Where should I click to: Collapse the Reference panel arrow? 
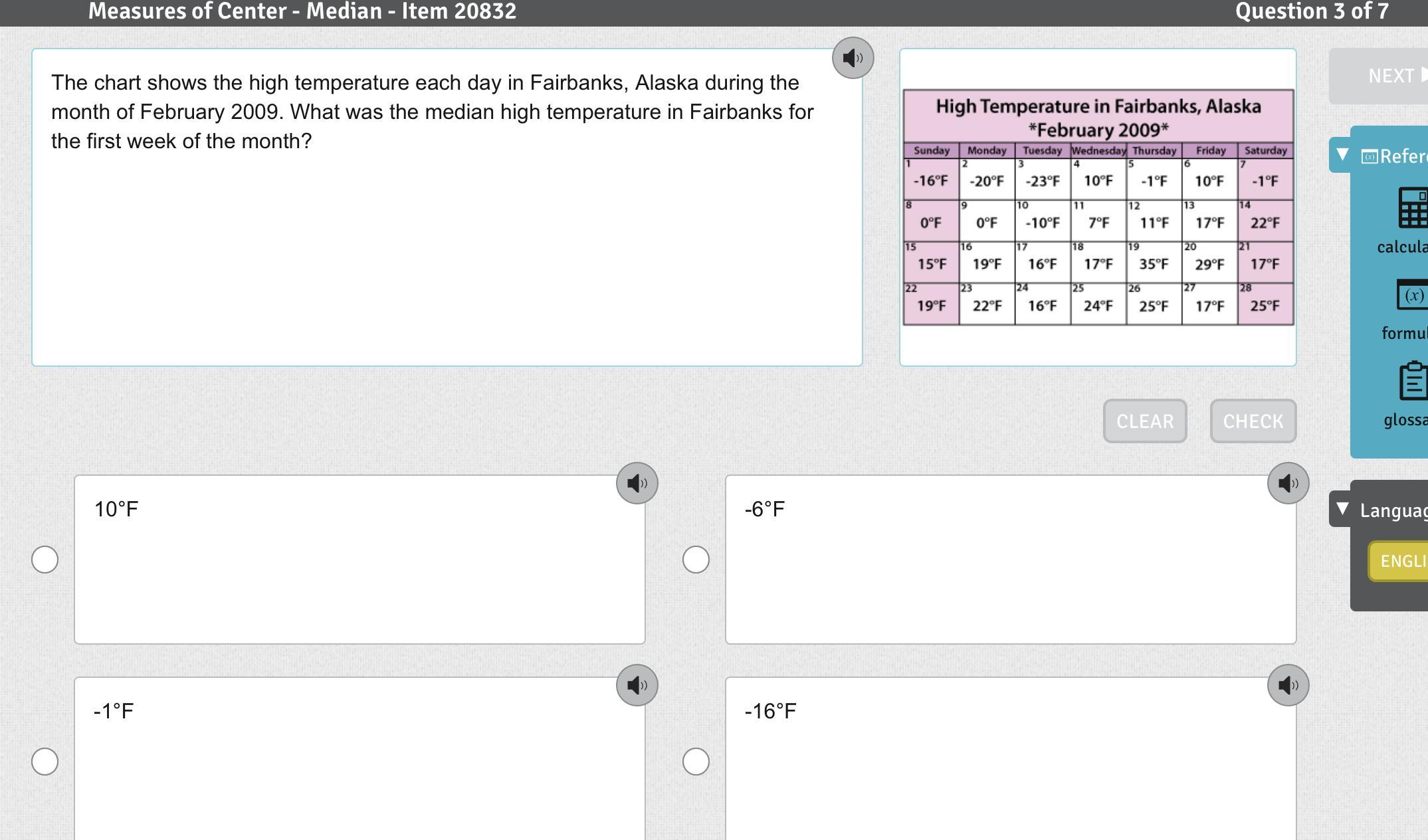point(1342,155)
